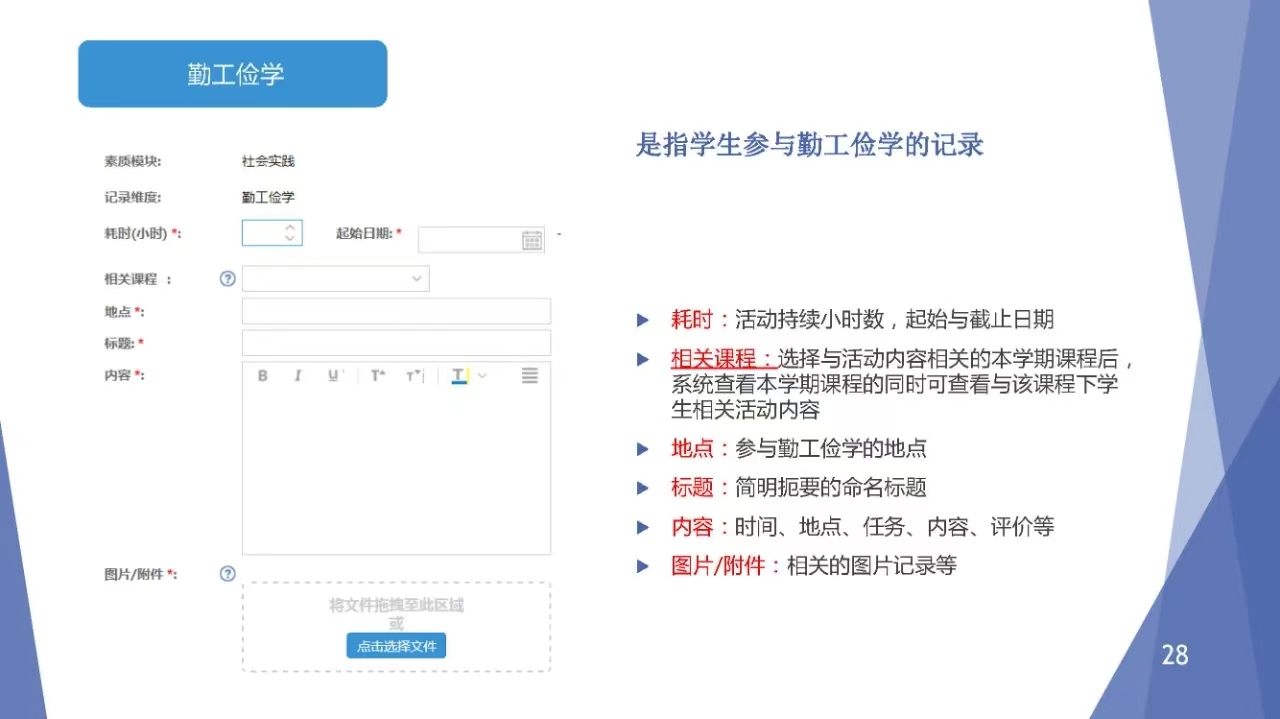Image resolution: width=1280 pixels, height=719 pixels.
Task: Click help icon beside 图片/附件
Action: pos(227,574)
